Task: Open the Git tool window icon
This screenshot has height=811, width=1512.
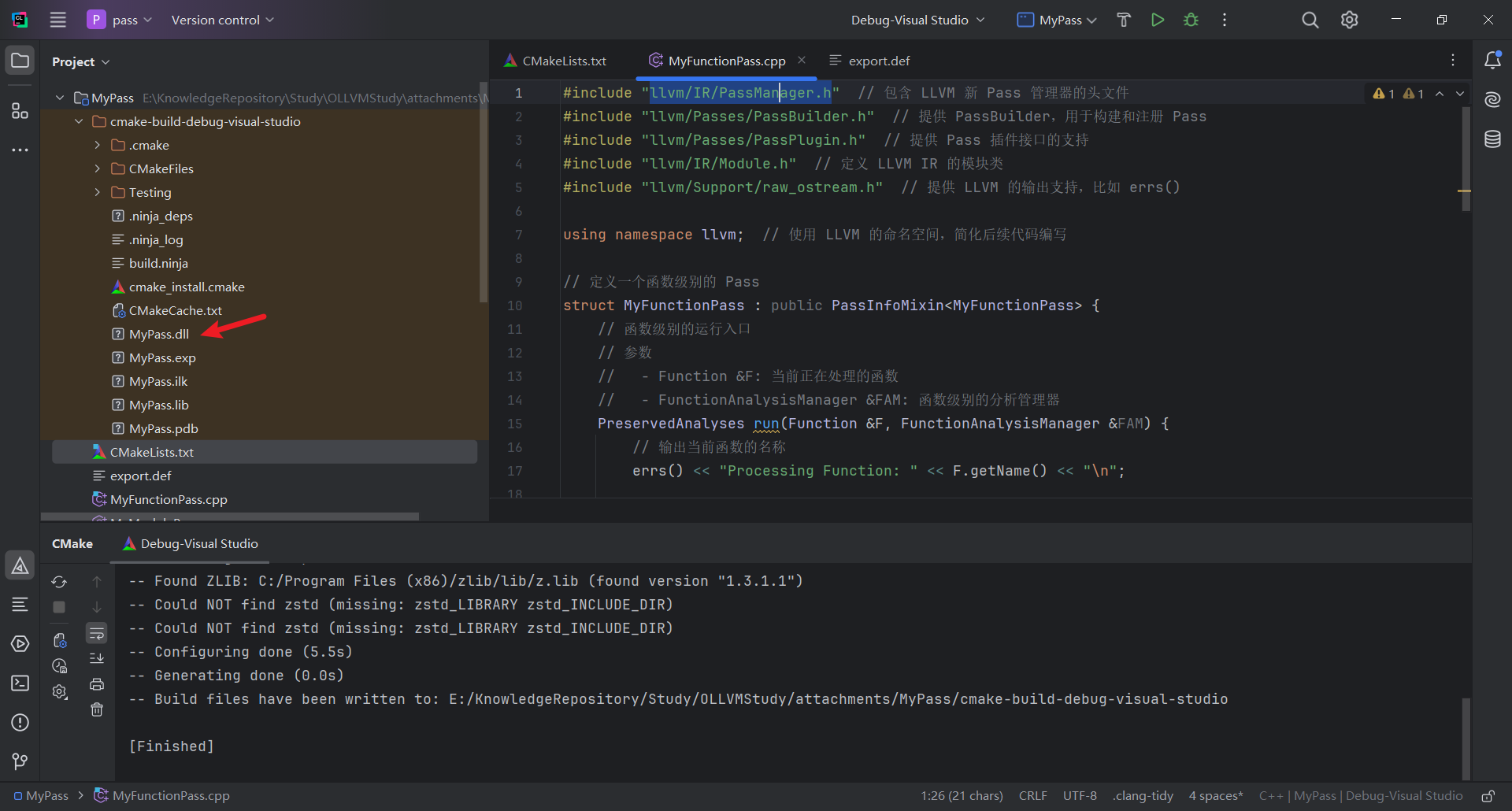Action: (x=20, y=761)
